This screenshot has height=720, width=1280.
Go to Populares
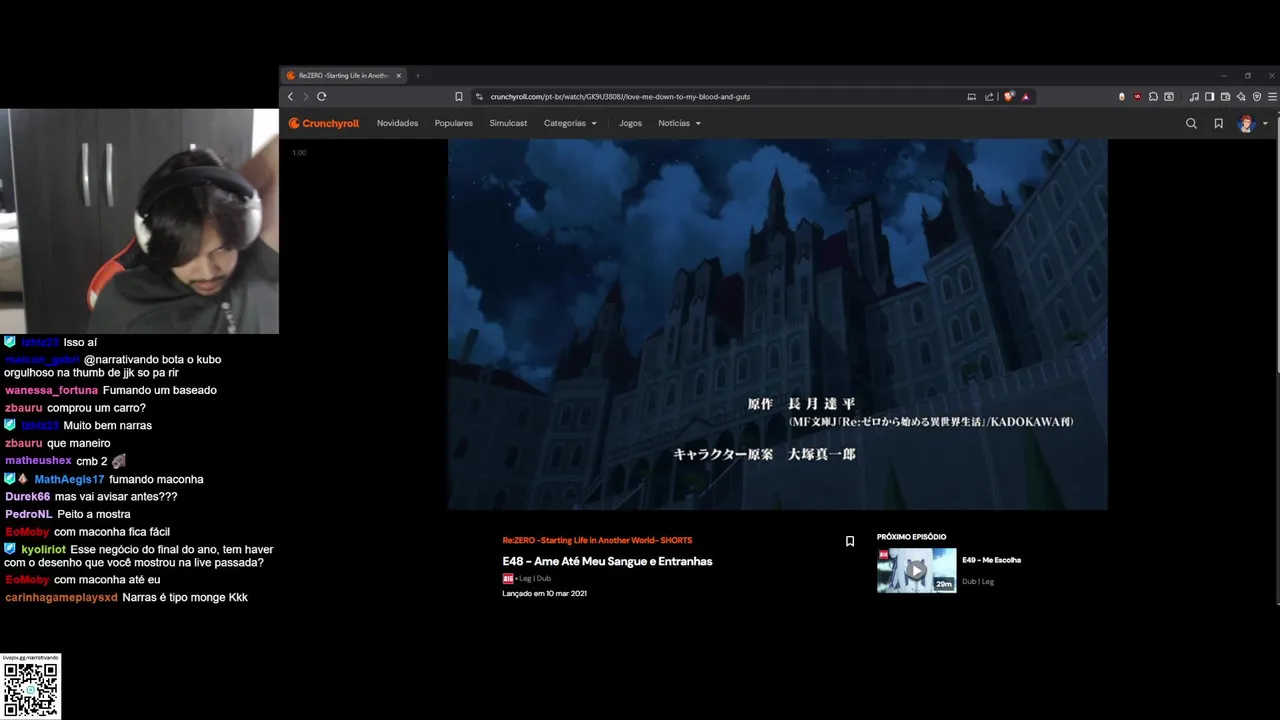coord(454,123)
